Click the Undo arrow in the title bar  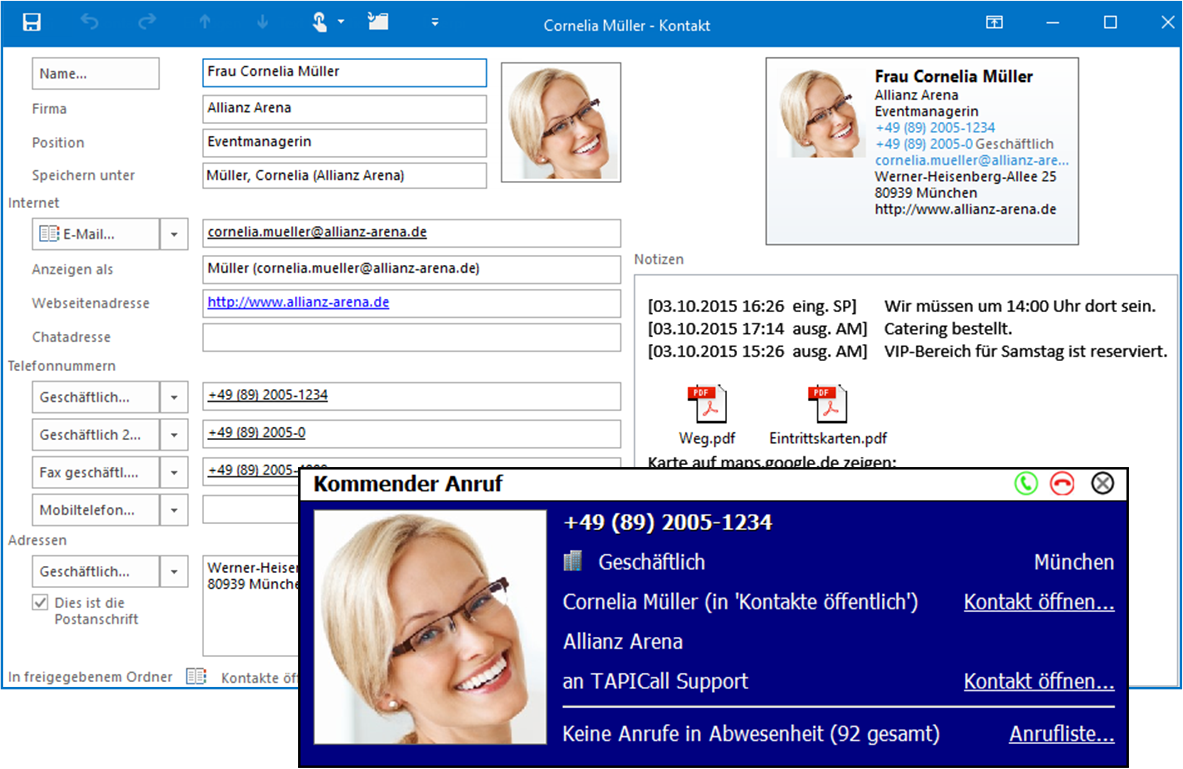coord(90,22)
